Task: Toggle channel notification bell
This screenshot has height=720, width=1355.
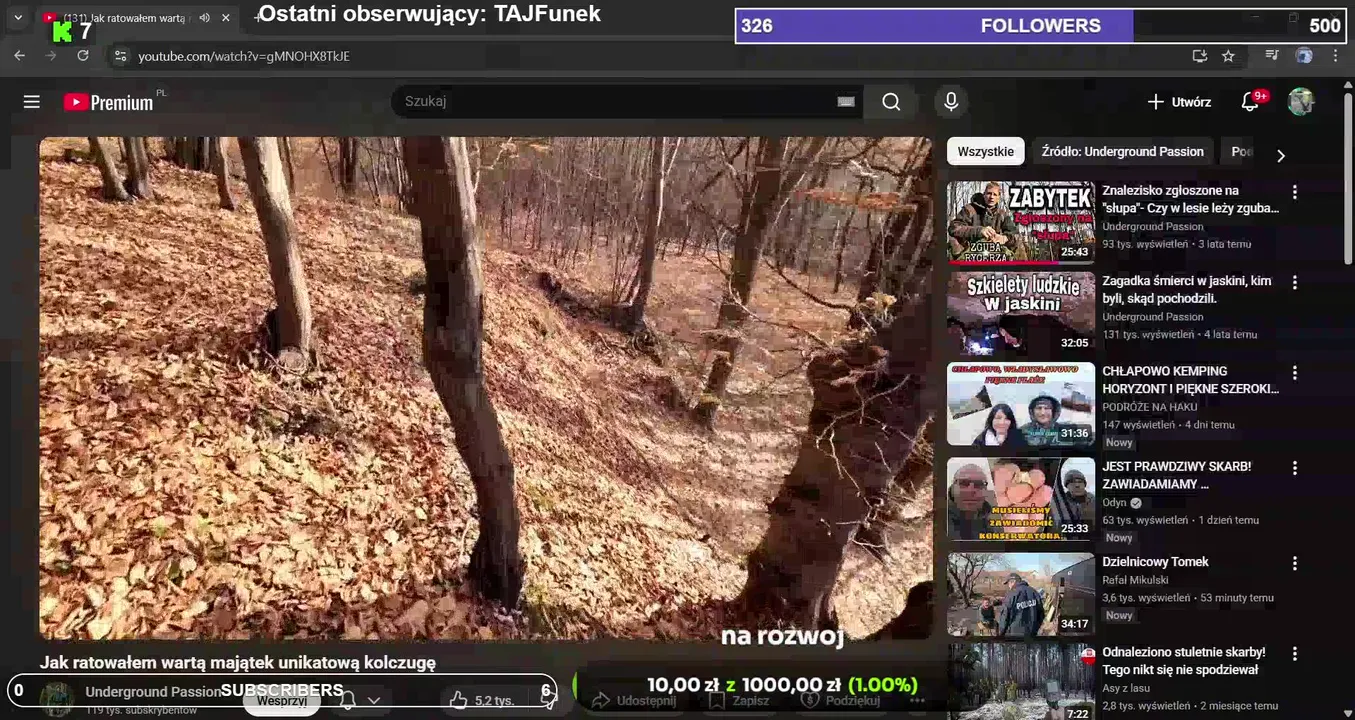Action: (347, 700)
